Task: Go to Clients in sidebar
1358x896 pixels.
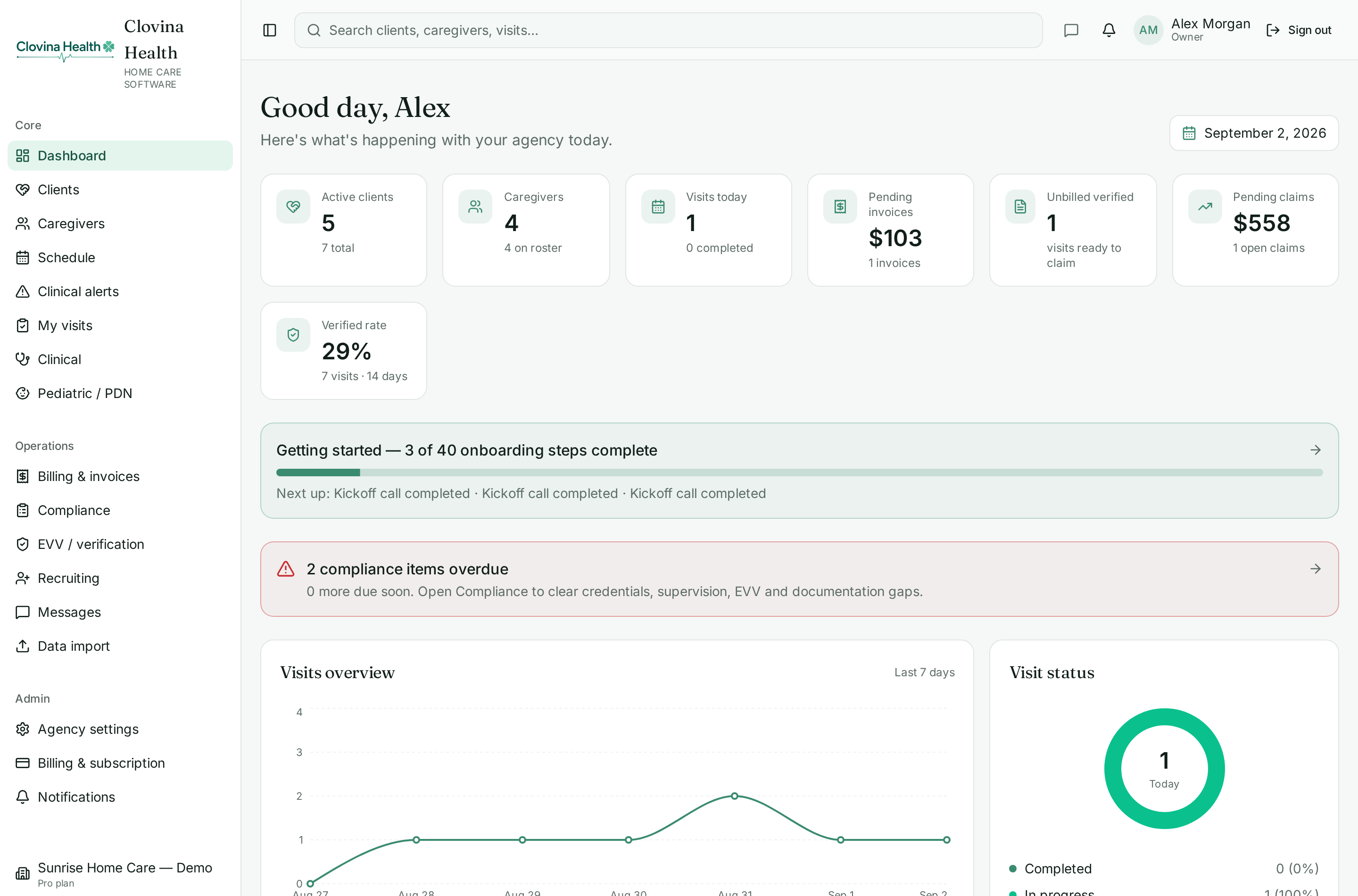Action: pos(120,190)
